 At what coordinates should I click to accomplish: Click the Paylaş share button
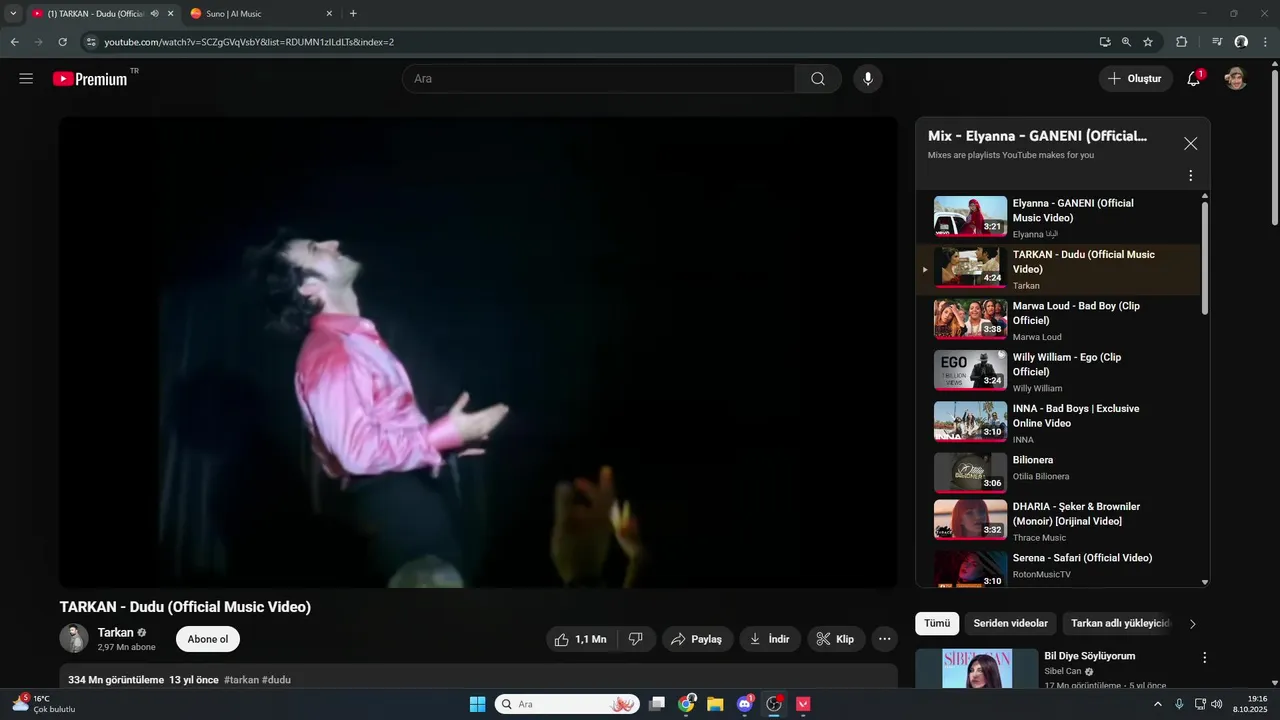697,639
